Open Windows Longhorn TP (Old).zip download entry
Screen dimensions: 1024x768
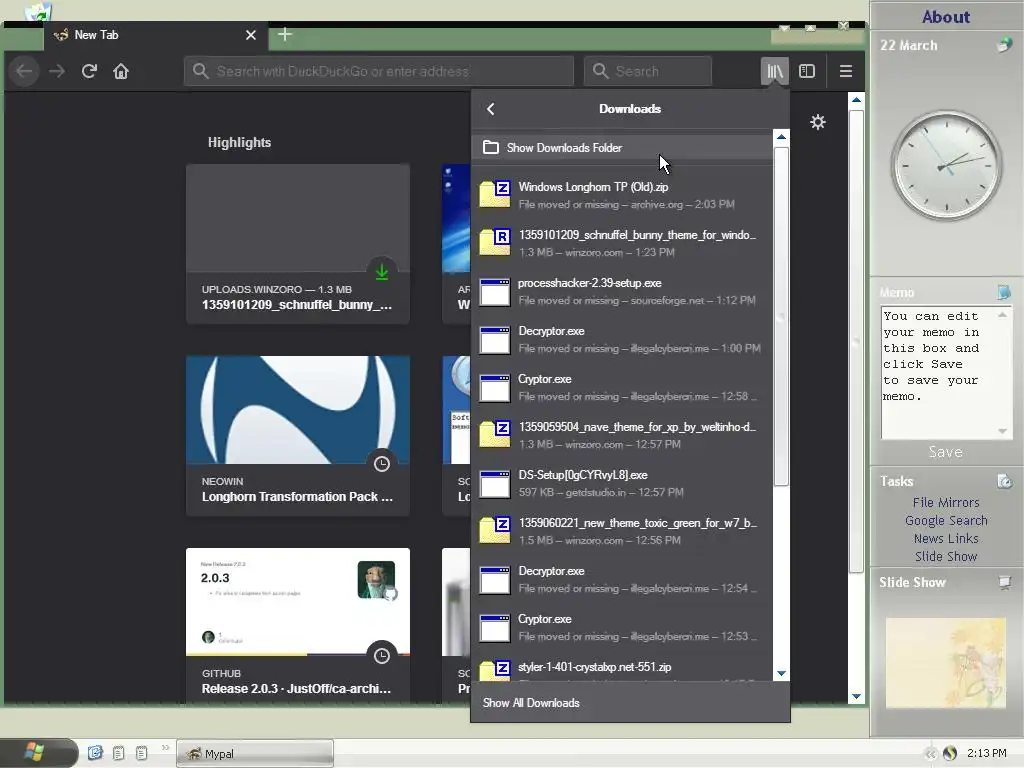[x=622, y=195]
